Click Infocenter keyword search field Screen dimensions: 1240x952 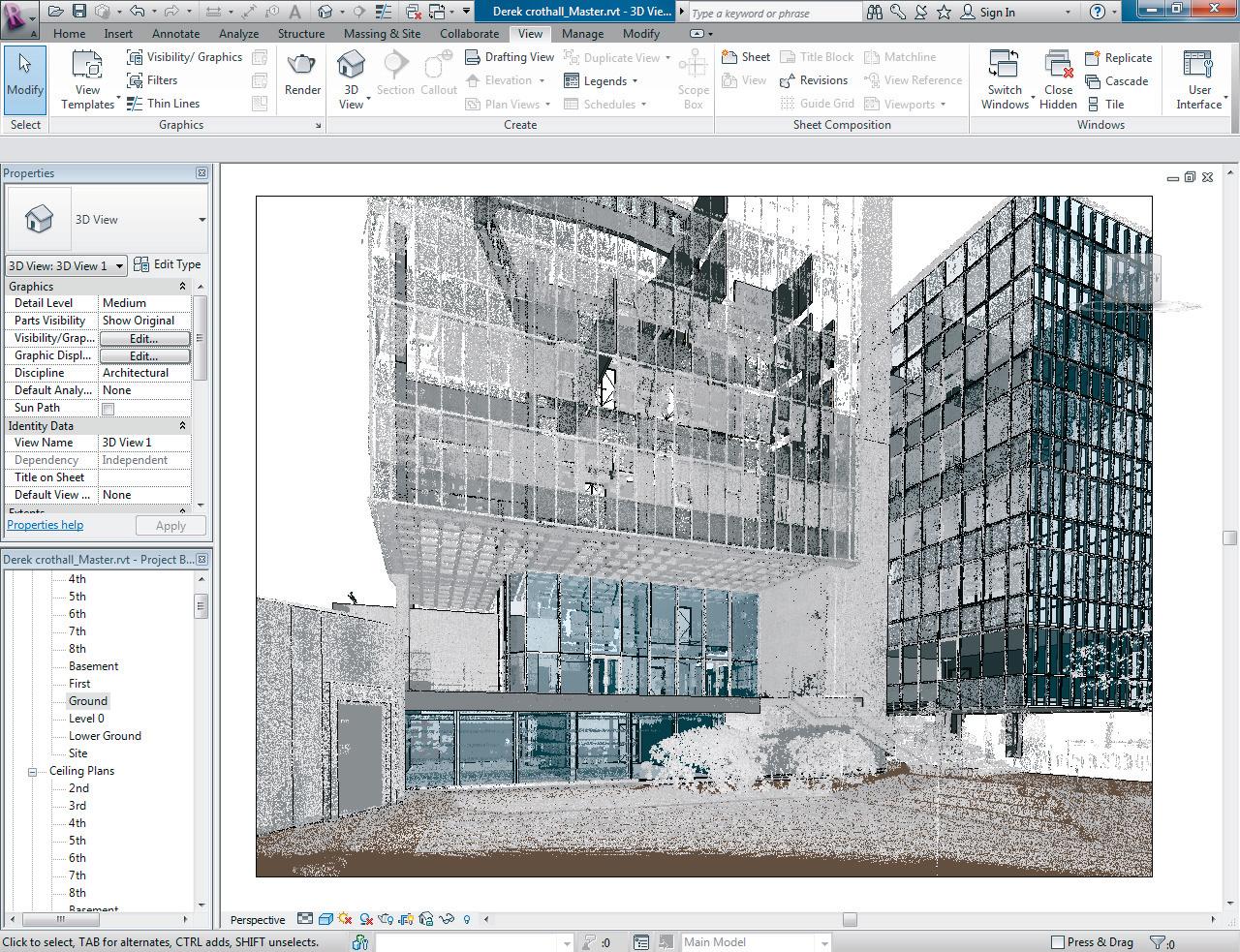[774, 13]
